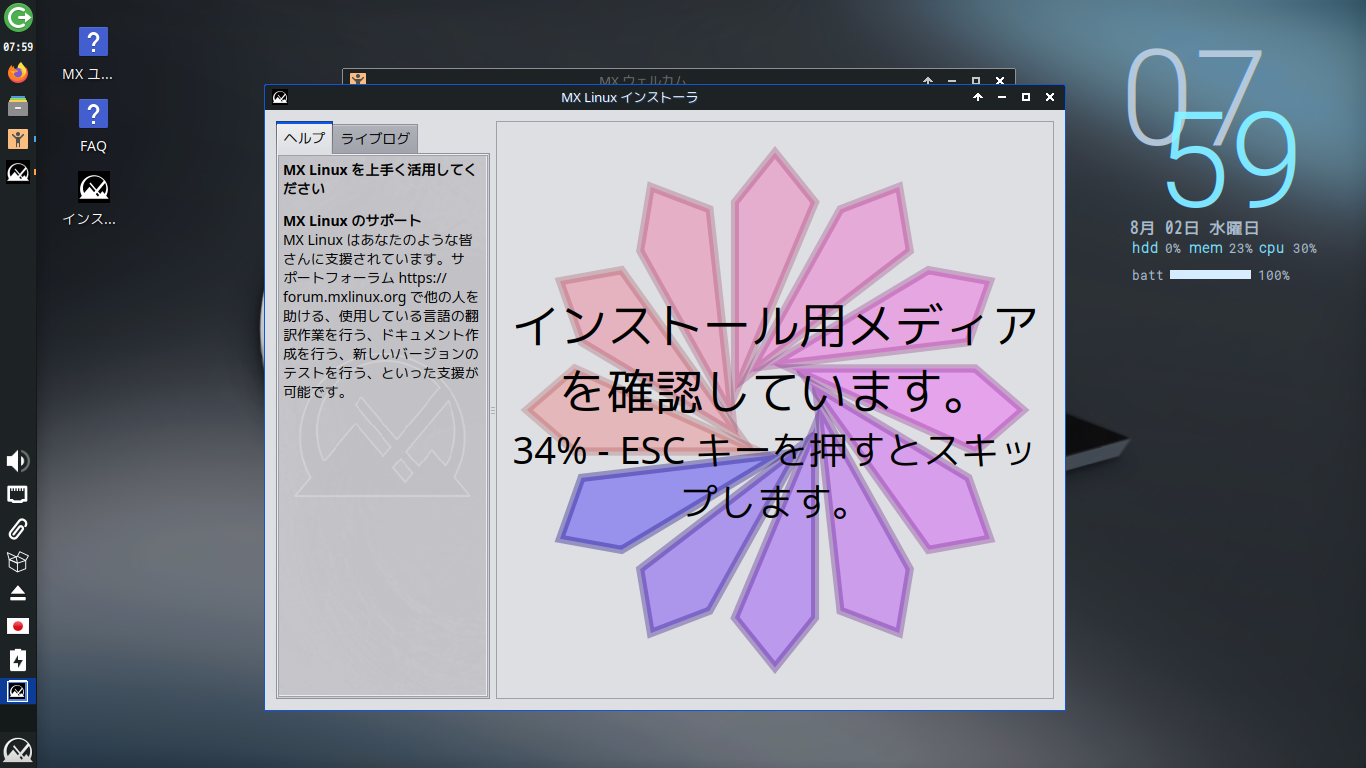The height and width of the screenshot is (768, 1366).
Task: Launch the インス... installer desktop icon
Action: pyautogui.click(x=93, y=198)
